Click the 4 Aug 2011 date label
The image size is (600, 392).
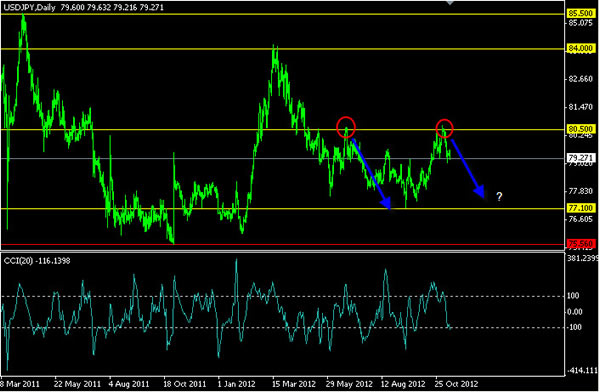click(x=129, y=384)
